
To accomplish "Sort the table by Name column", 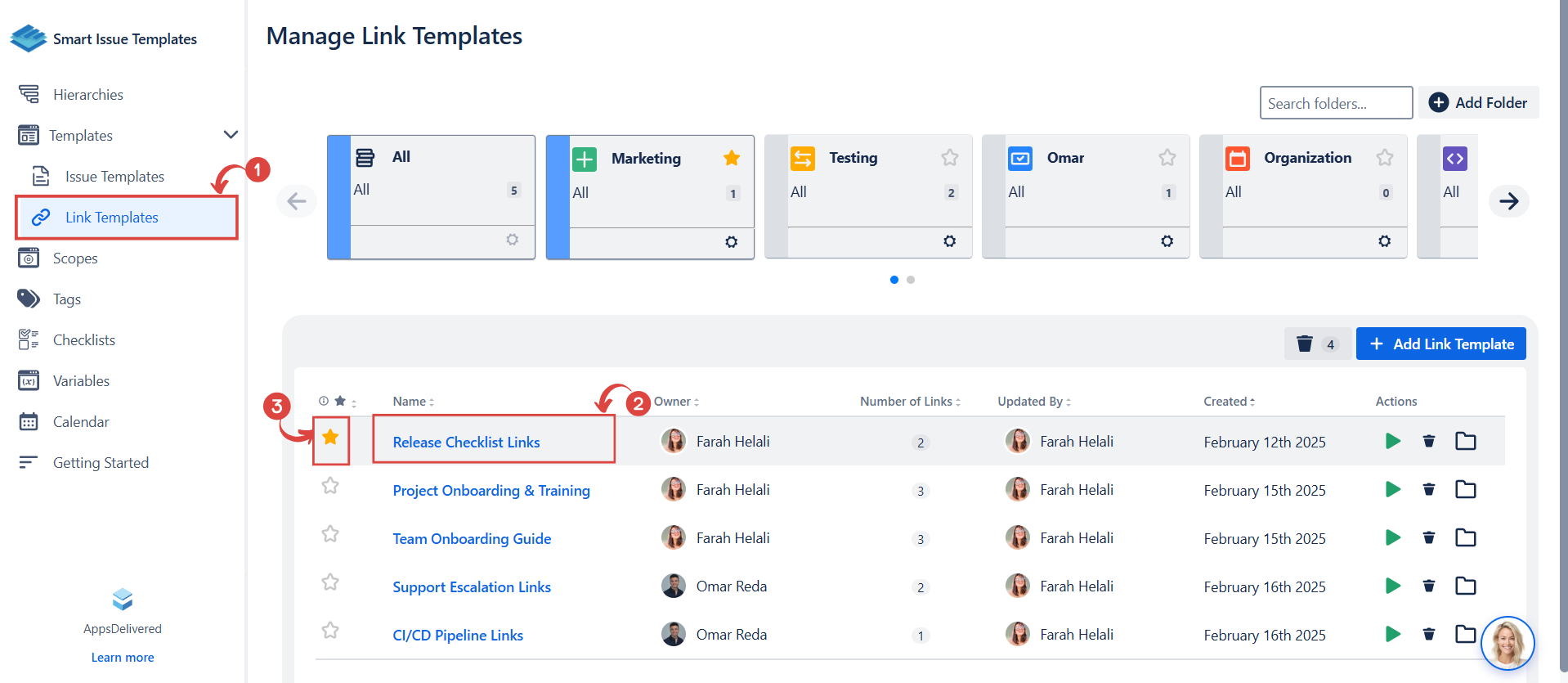I will click(413, 402).
